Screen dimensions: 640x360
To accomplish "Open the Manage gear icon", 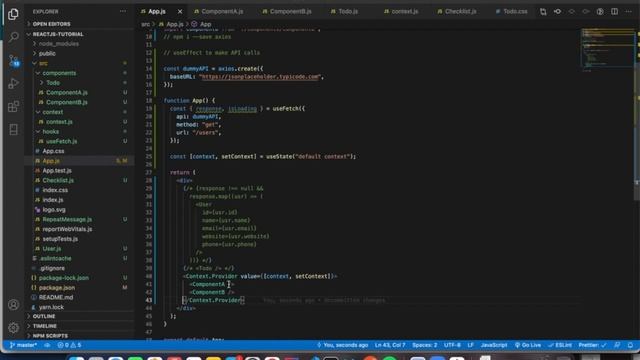I will click(13, 327).
